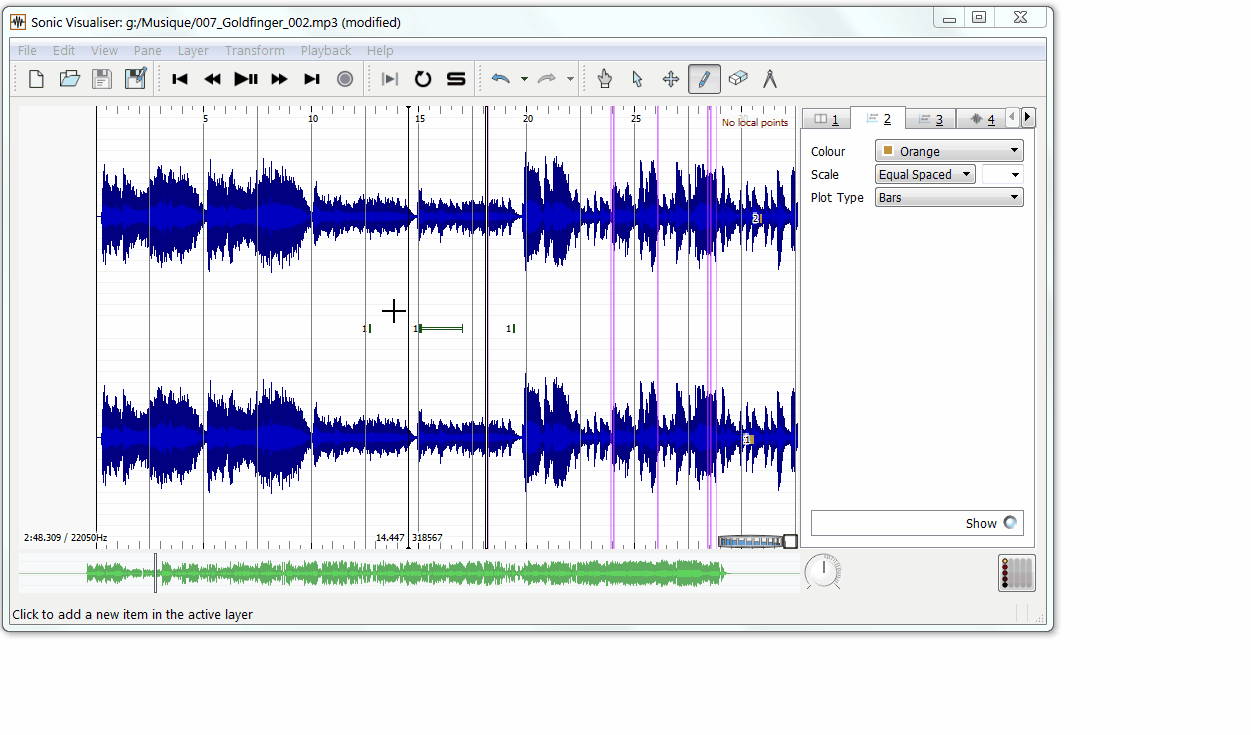The image size is (1251, 735).
Task: Click the green bar item in the centre
Action: coord(440,328)
